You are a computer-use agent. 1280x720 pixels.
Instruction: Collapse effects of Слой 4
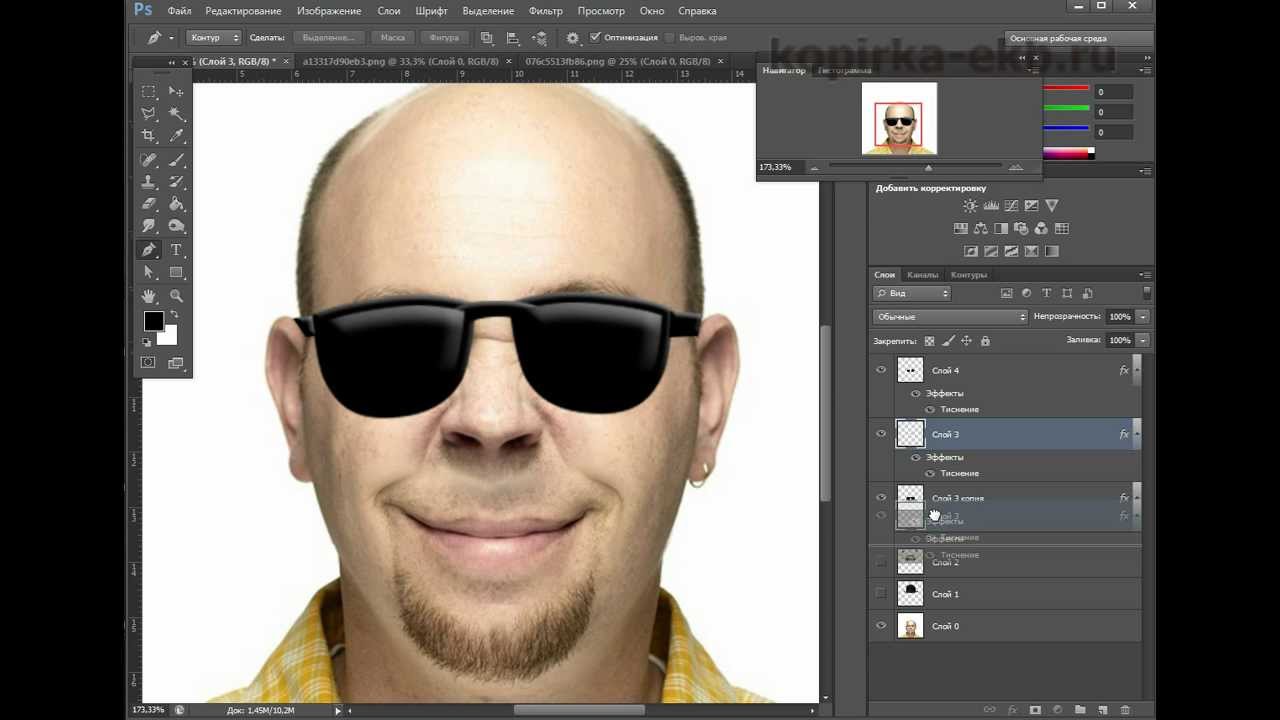1136,370
